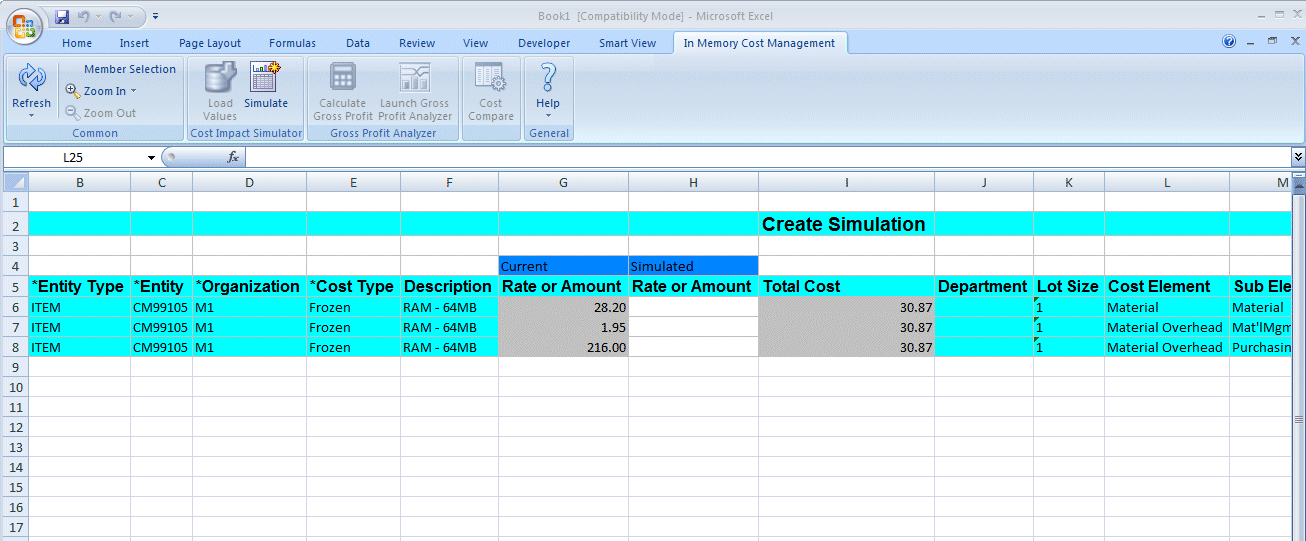
Task: Open the Home ribbon tab
Action: coord(77,43)
